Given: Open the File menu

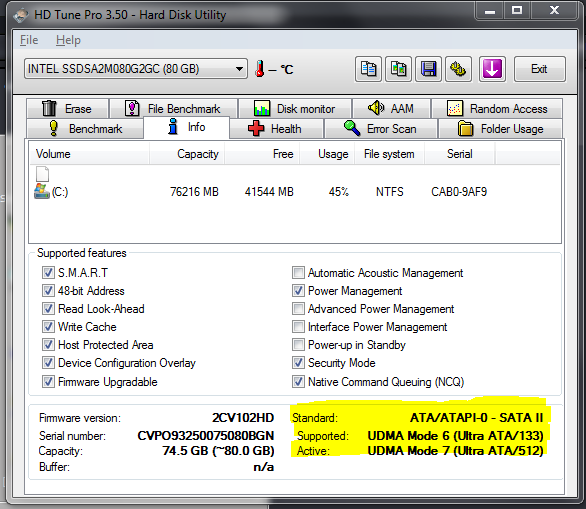Looking at the screenshot, I should click(x=29, y=40).
